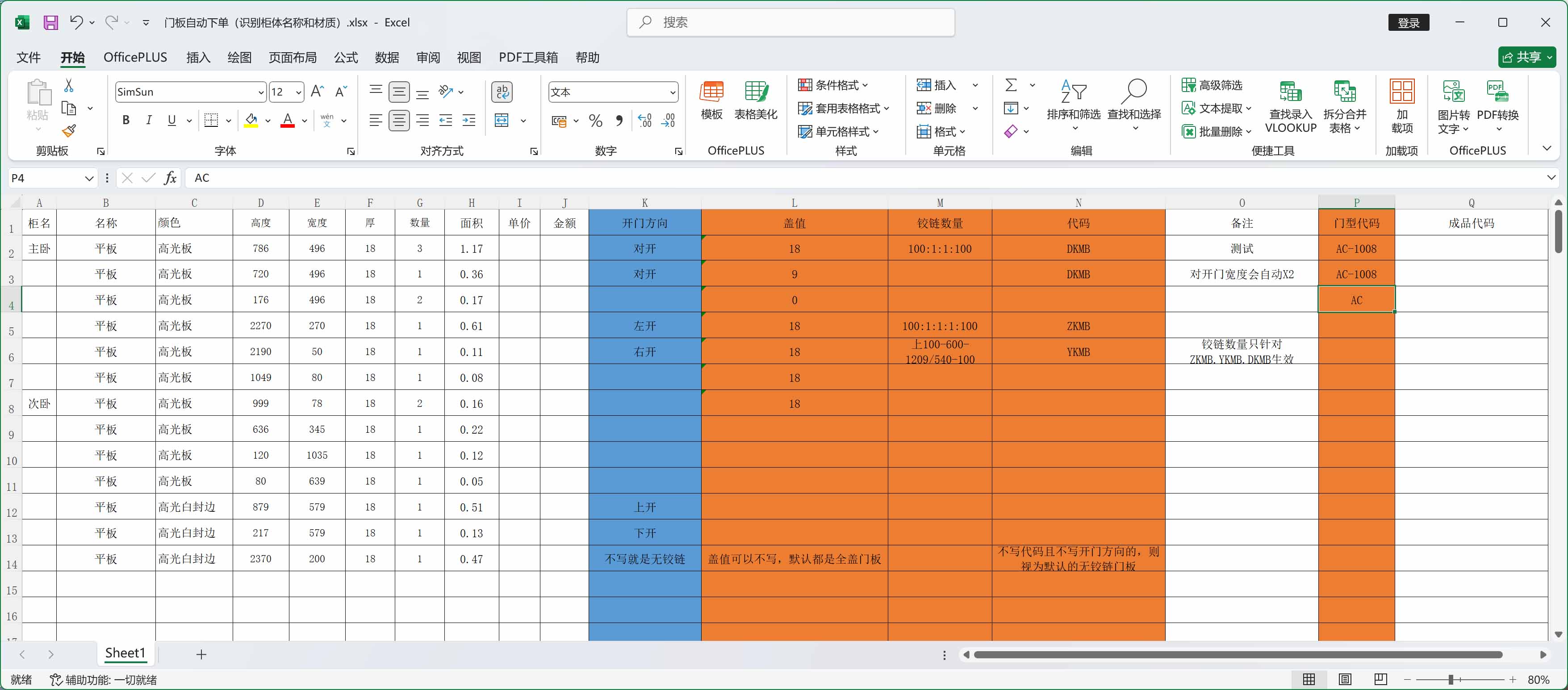The image size is (1568, 690).
Task: Click the Insert Function fx icon
Action: pos(171,178)
